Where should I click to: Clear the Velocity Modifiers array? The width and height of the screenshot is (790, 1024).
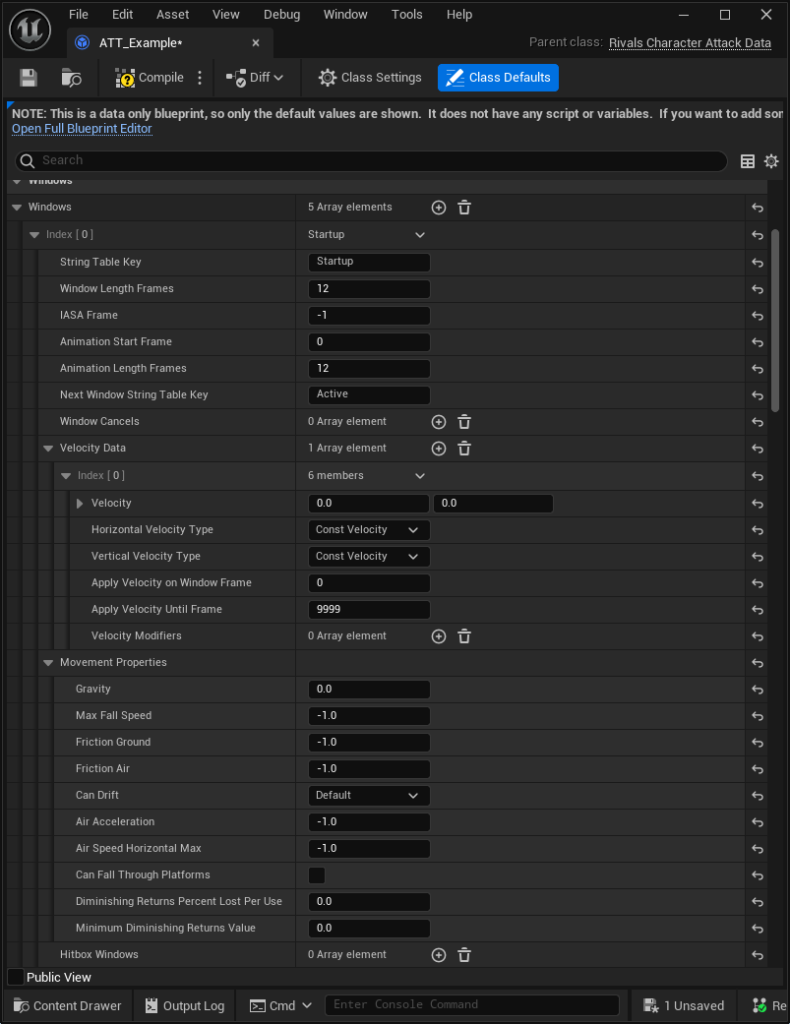coord(464,636)
